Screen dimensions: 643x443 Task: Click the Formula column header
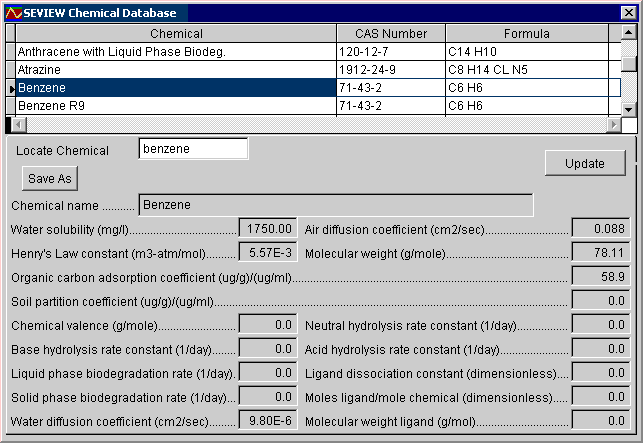(x=527, y=33)
